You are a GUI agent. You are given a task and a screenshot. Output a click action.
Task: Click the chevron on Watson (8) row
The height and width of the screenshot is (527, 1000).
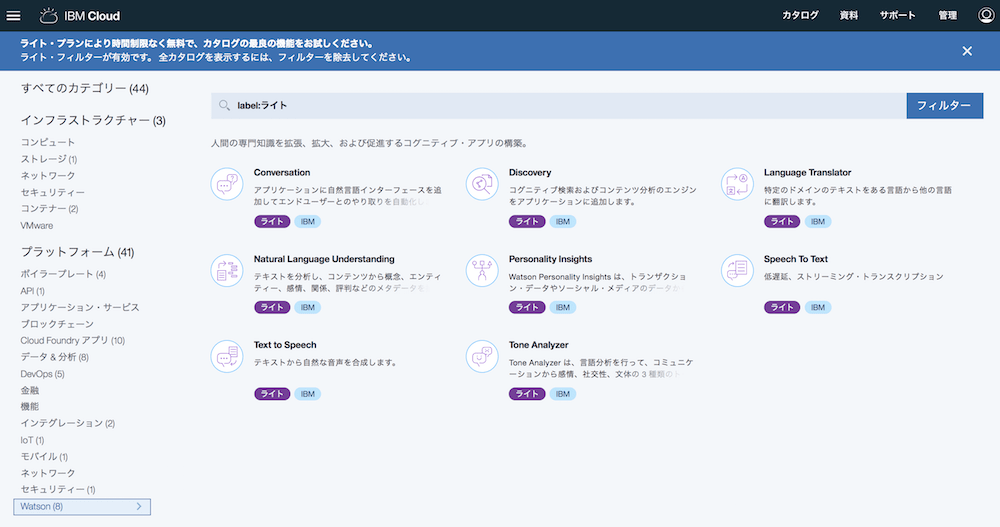click(139, 507)
